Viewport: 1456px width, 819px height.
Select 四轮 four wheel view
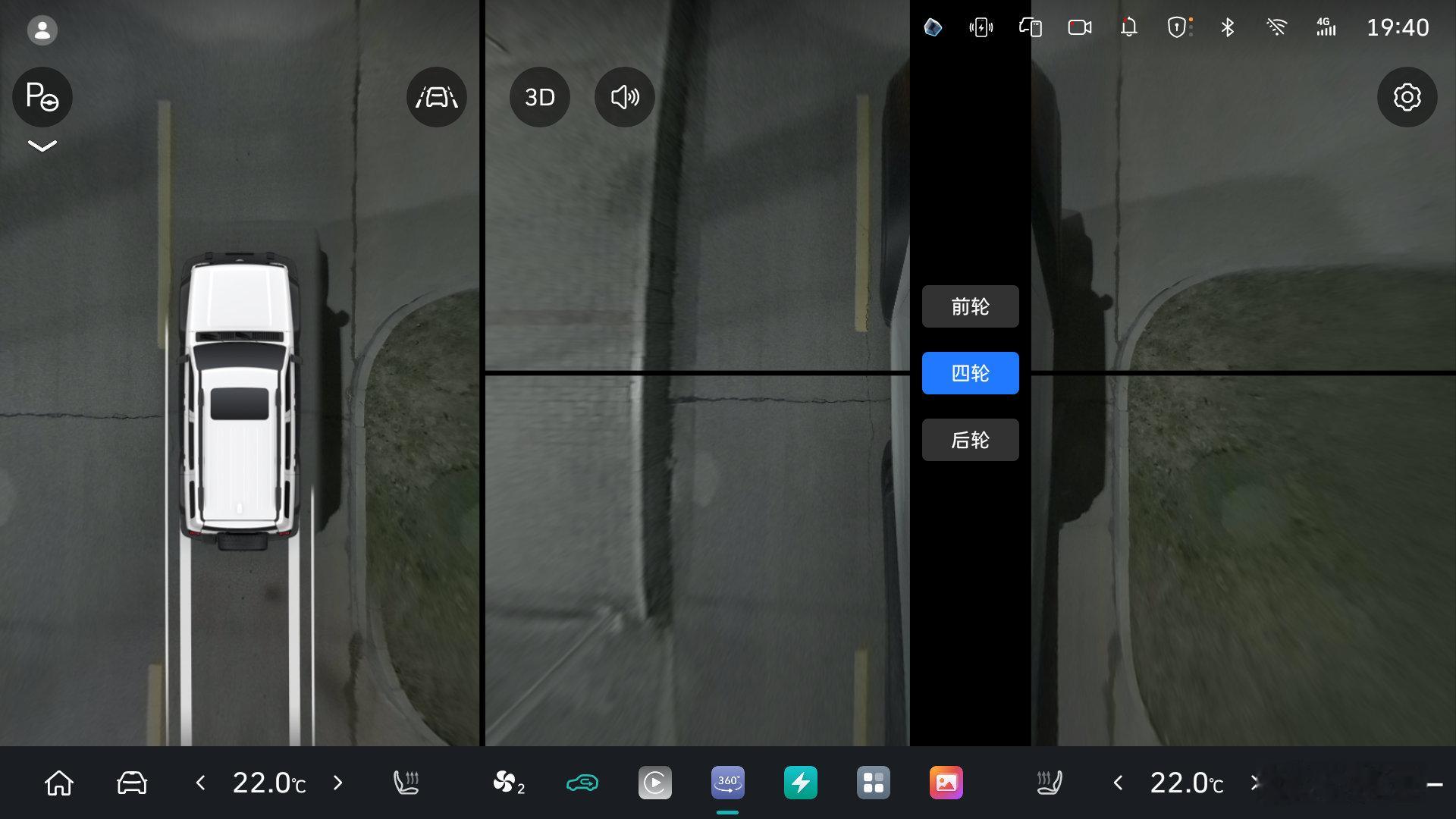(970, 373)
